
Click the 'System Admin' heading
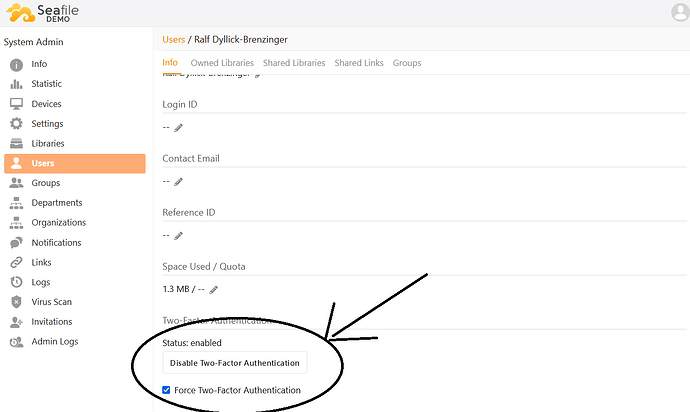[33, 42]
